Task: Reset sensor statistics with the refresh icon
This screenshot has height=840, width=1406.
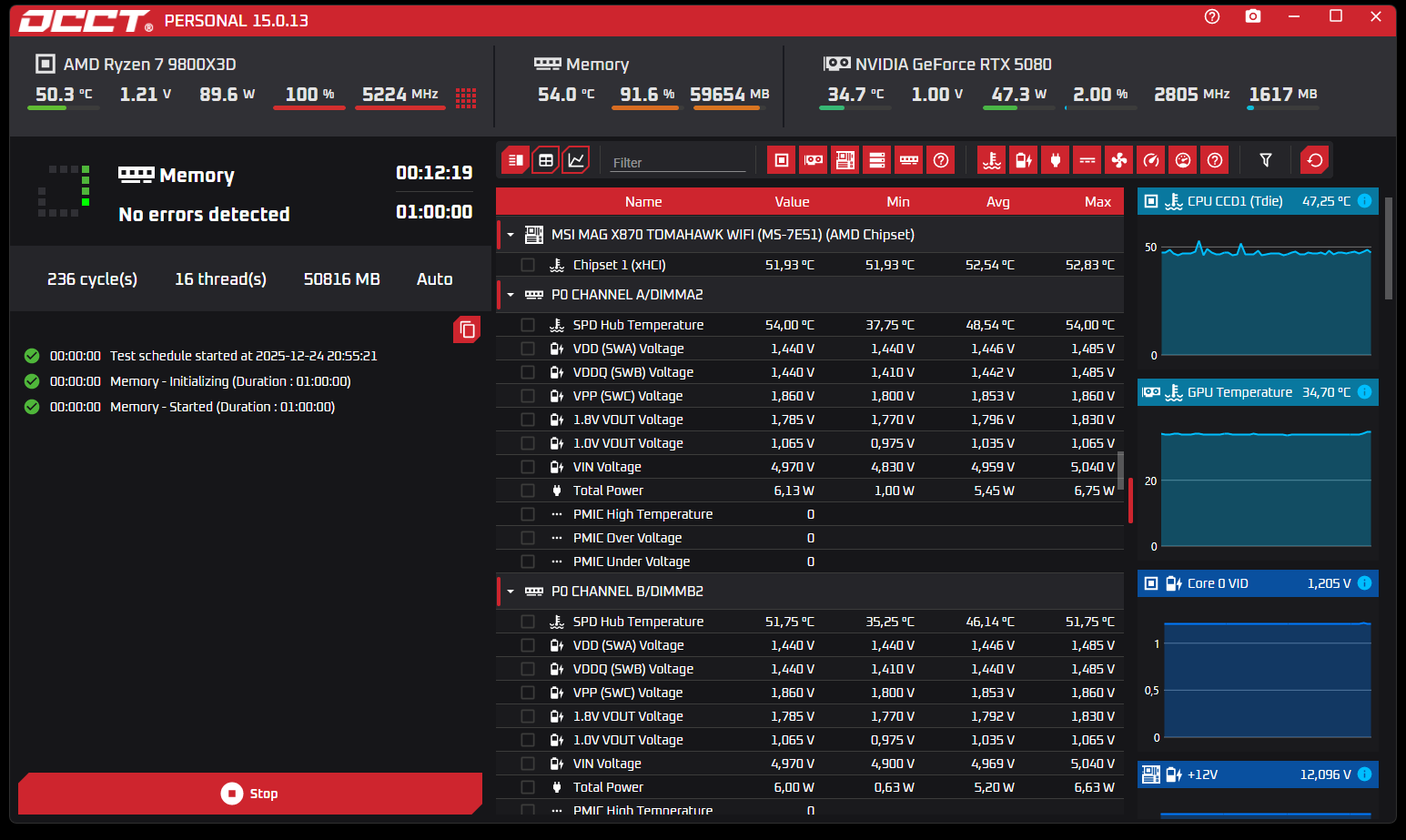Action: click(1315, 160)
